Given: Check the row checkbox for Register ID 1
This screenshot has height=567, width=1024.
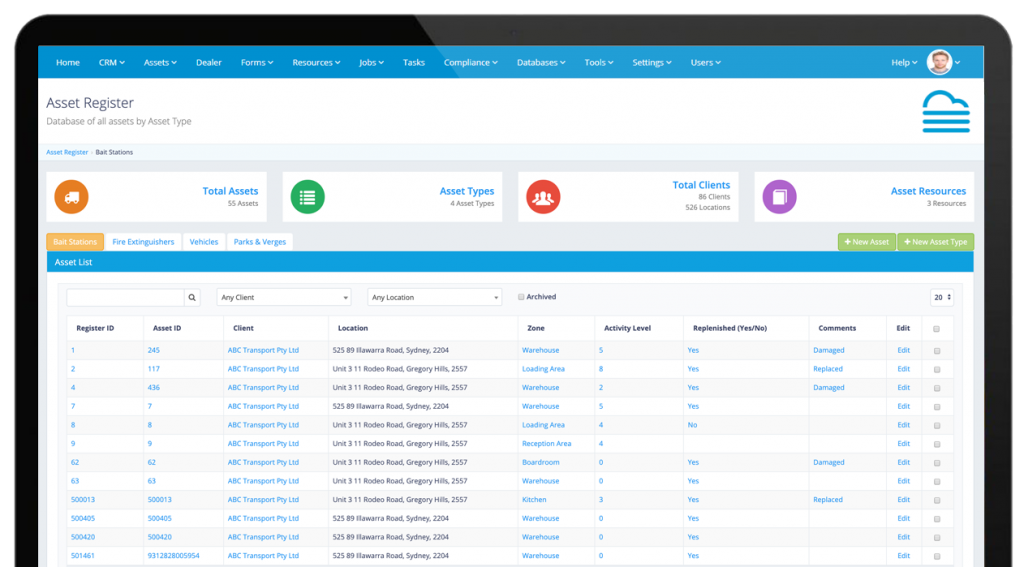Looking at the screenshot, I should (x=936, y=351).
